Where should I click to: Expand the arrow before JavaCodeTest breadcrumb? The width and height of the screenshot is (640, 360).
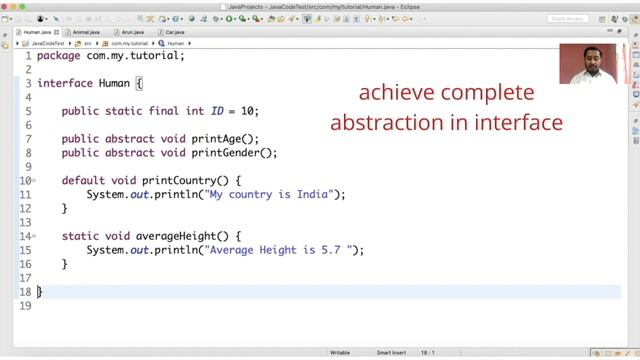(x=17, y=43)
